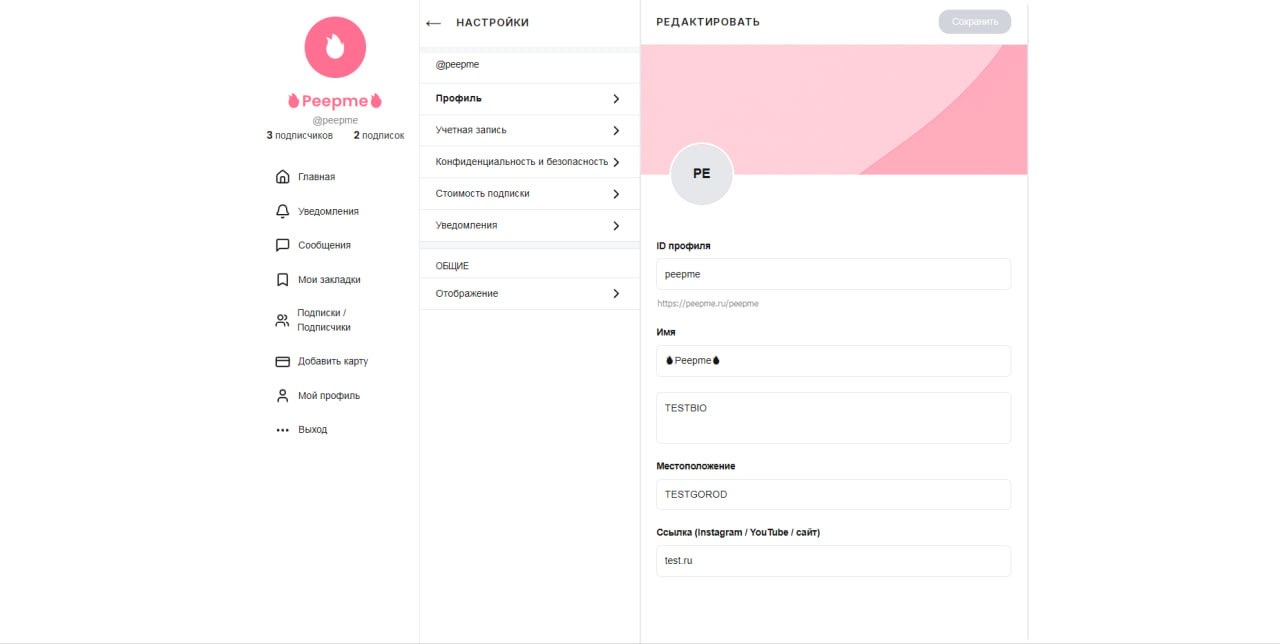Image resolution: width=1280 pixels, height=644 pixels.
Task: Expand the Учетная запись chevron
Action: coord(616,131)
